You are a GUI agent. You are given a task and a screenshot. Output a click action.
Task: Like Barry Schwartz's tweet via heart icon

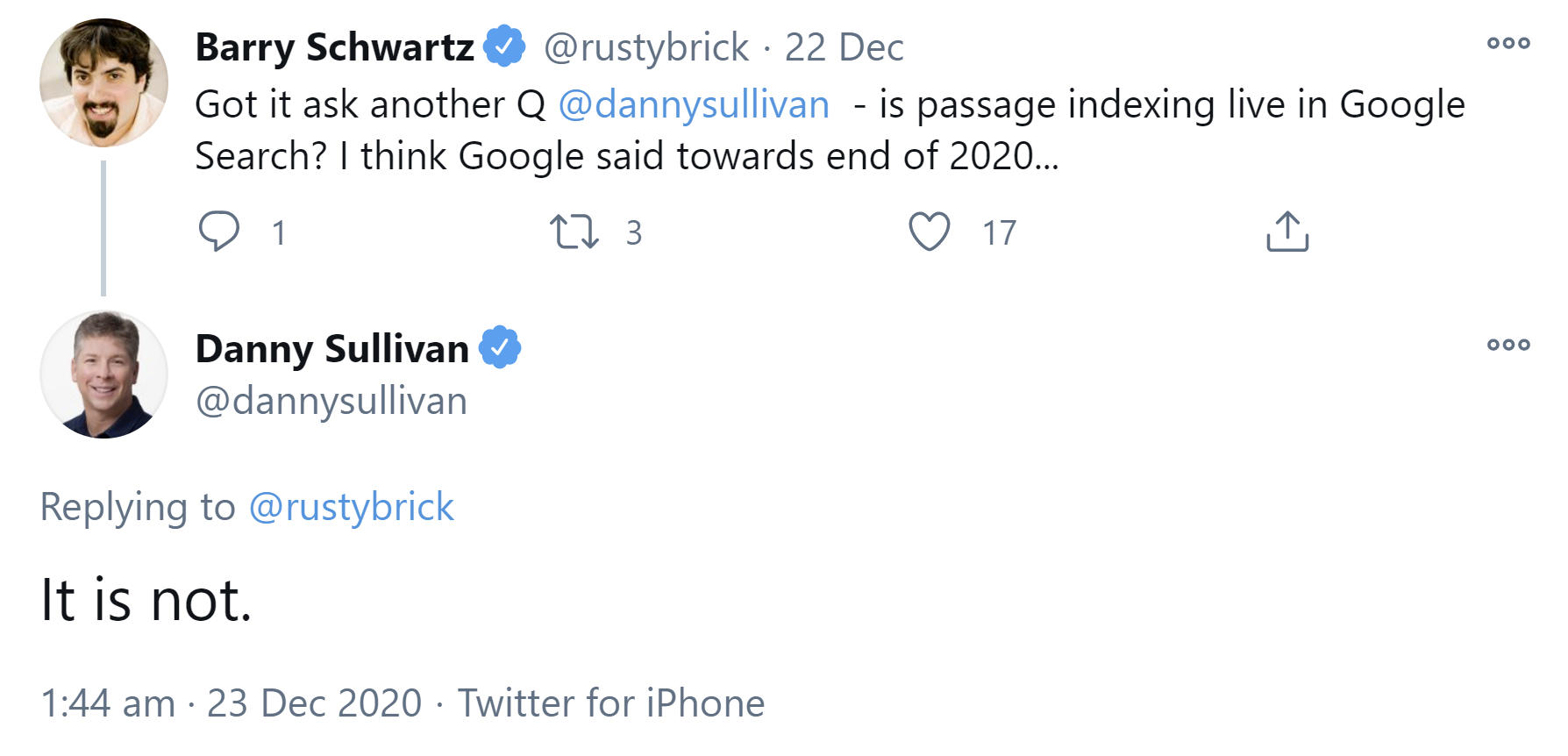(x=931, y=231)
